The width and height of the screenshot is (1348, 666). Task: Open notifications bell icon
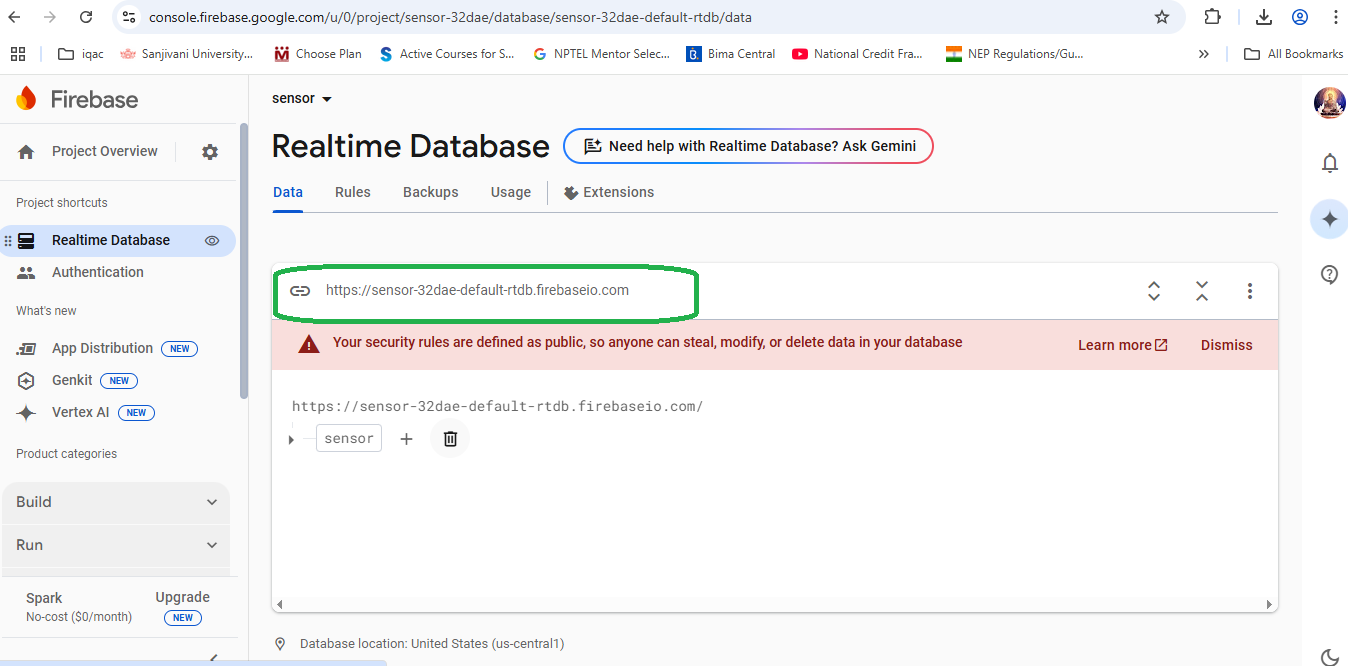coord(1330,163)
